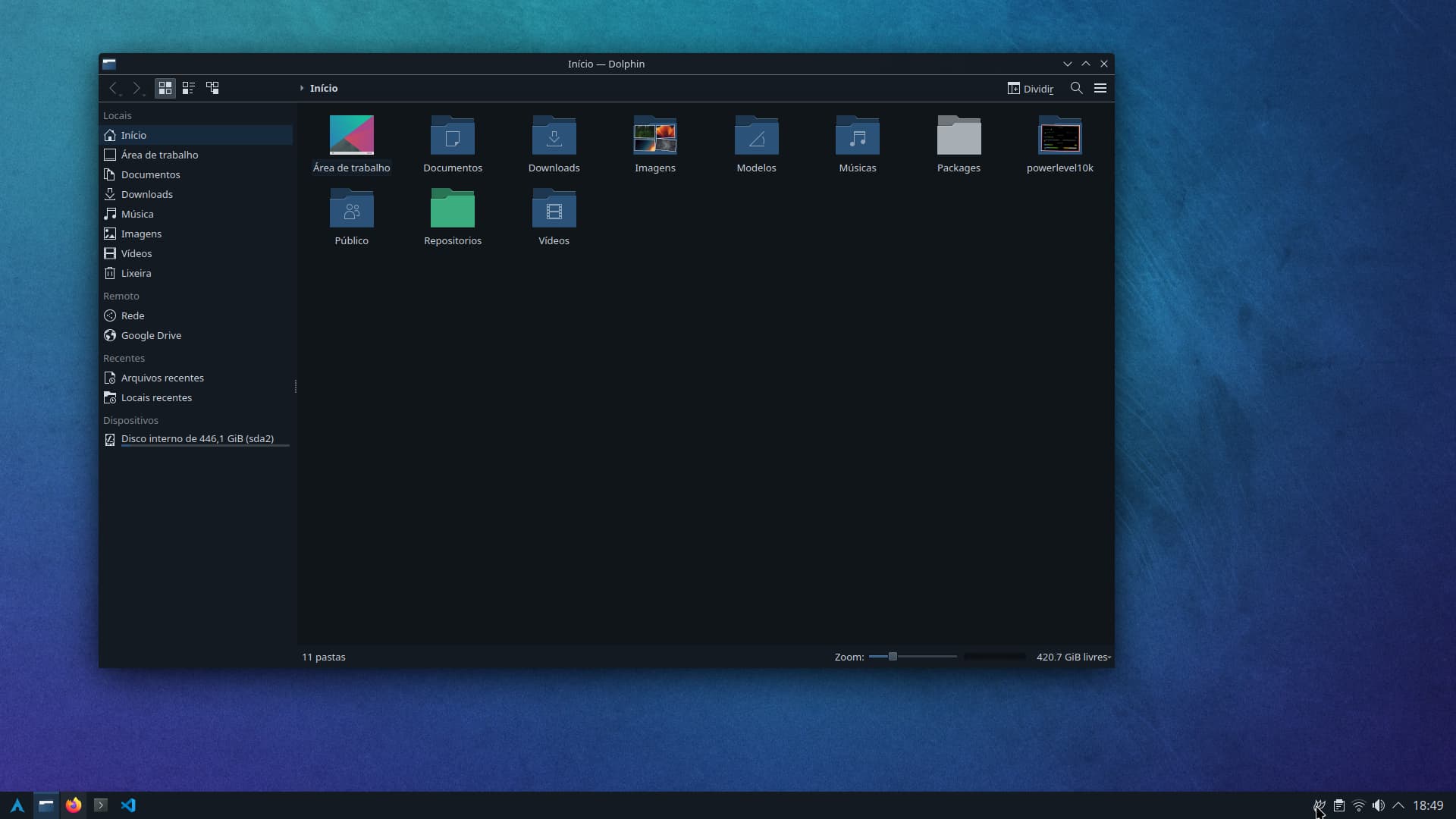This screenshot has width=1456, height=819.
Task: Open Google Drive in the Remoto section
Action: click(x=151, y=335)
